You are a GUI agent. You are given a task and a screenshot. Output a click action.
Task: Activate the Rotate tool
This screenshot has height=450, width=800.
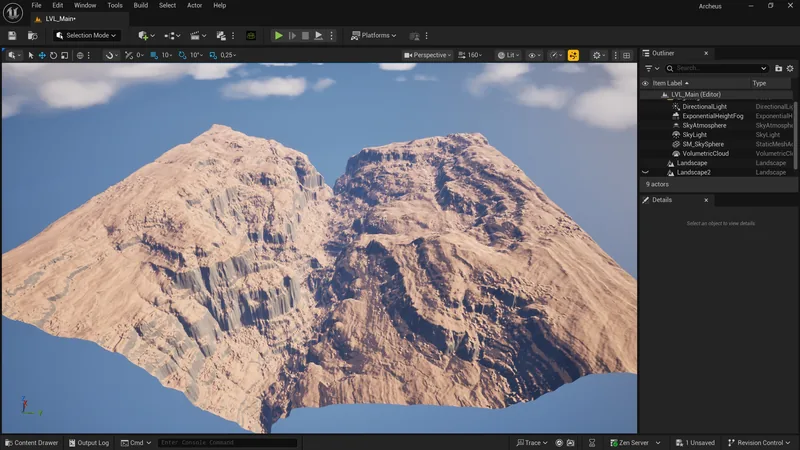(53, 55)
